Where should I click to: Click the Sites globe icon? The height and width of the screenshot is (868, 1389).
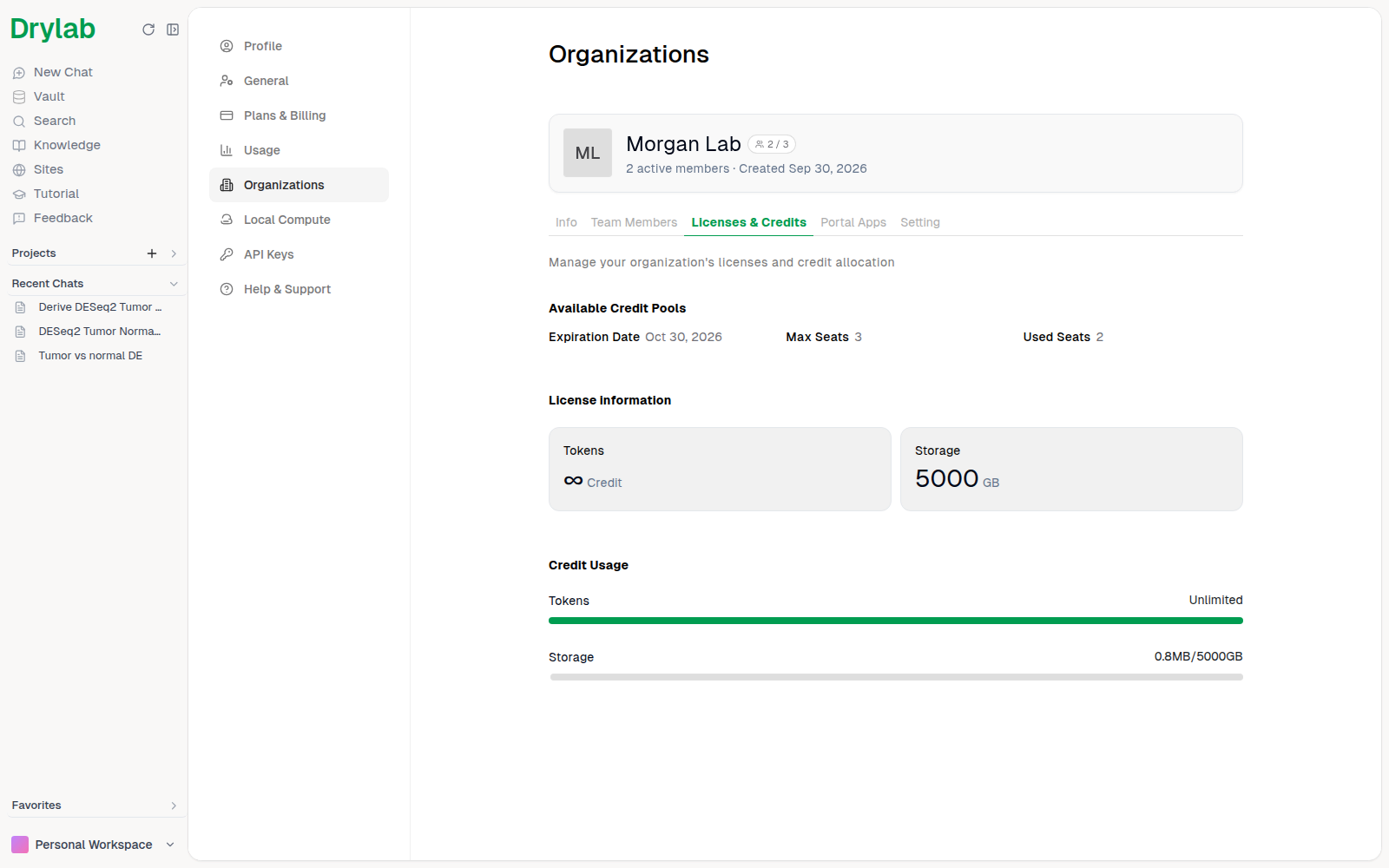pyautogui.click(x=19, y=170)
